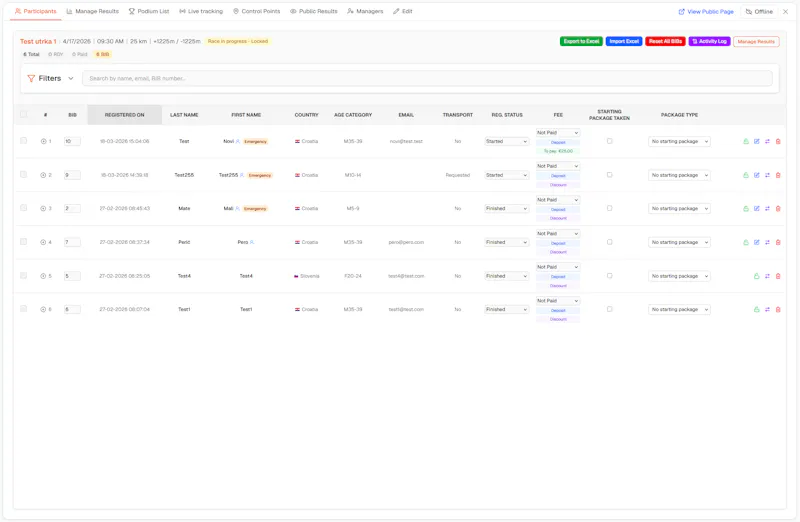Click transfer arrows icon in Test1 row
The height and width of the screenshot is (522, 800).
tap(767, 309)
